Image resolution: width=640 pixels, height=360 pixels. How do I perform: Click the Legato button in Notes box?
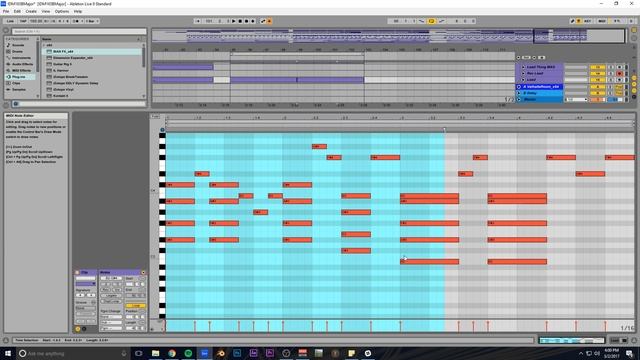[111, 296]
